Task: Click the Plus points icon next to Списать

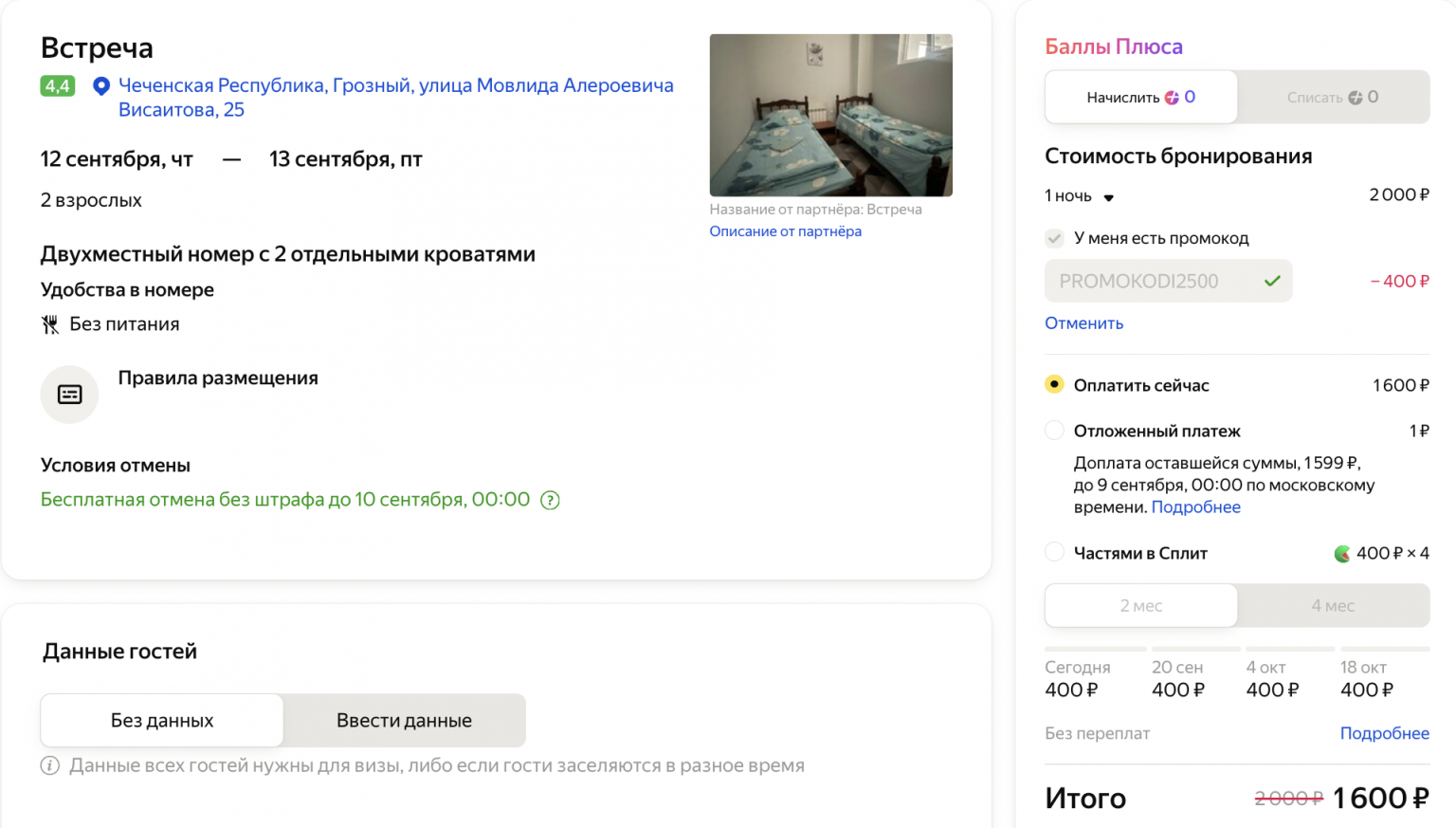Action: (x=1356, y=98)
